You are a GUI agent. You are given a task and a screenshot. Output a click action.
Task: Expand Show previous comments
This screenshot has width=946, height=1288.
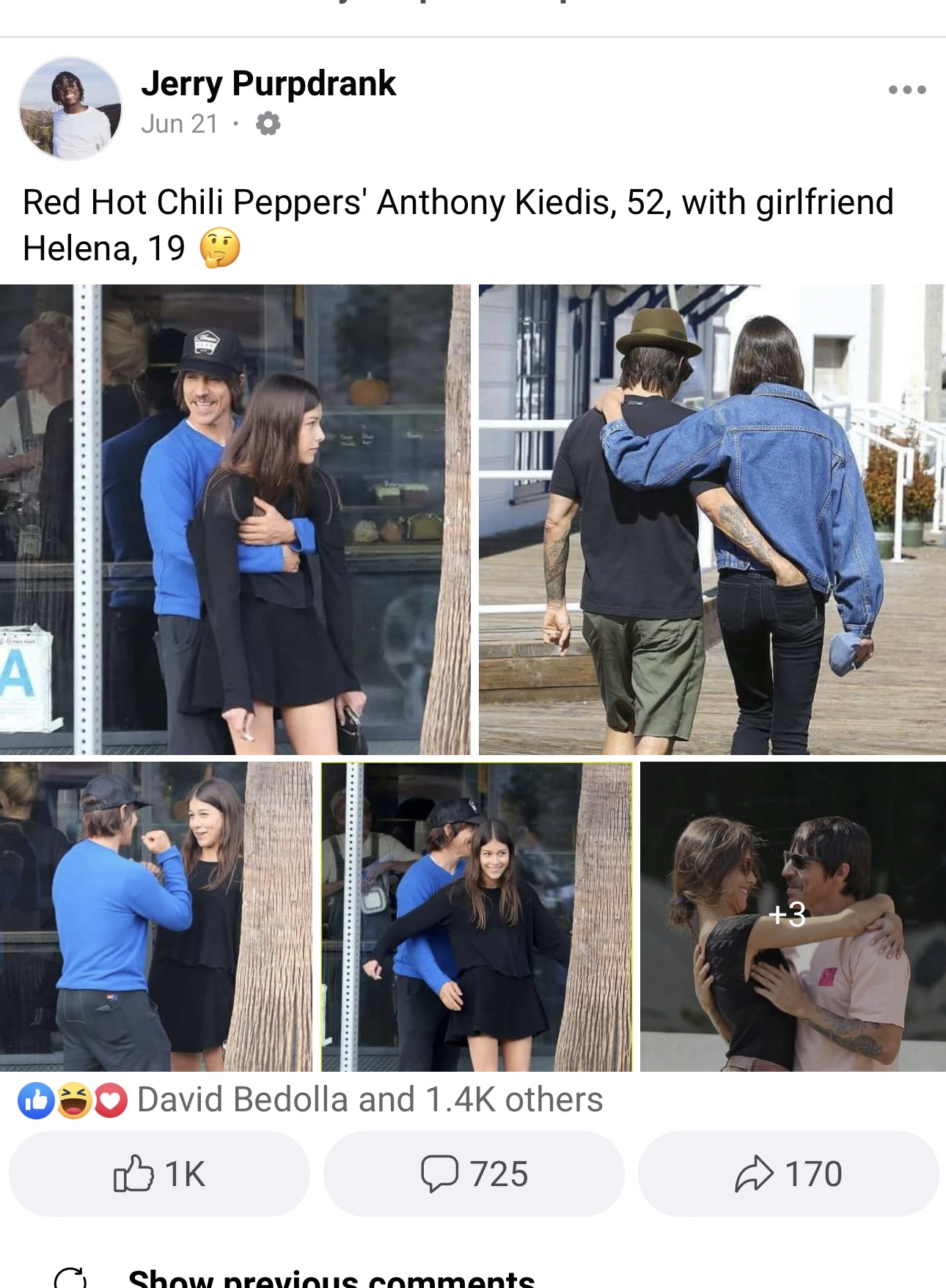pos(331,1278)
